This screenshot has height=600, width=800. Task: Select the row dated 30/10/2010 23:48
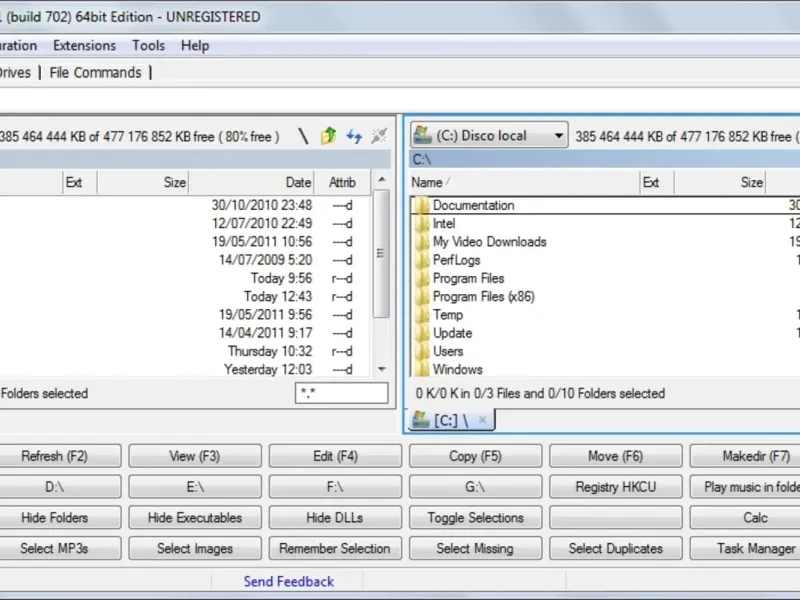185,205
